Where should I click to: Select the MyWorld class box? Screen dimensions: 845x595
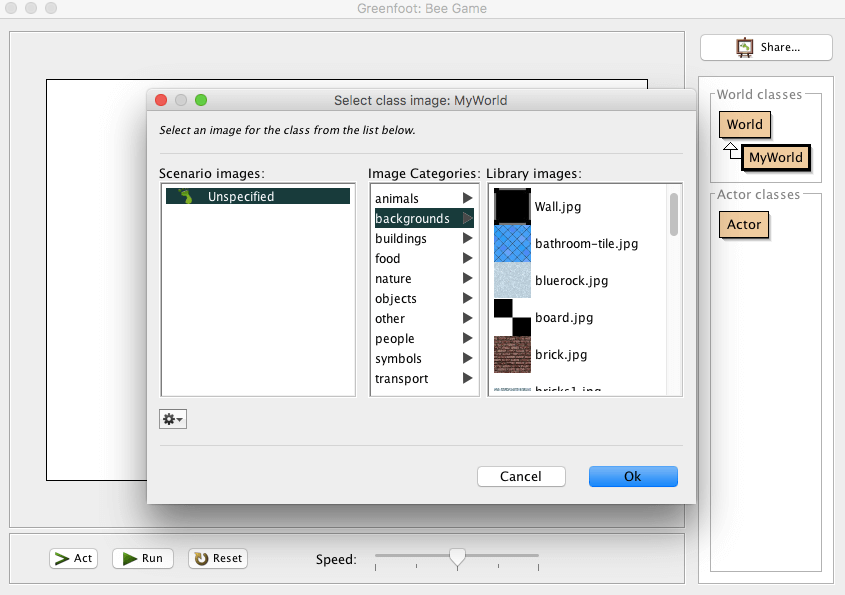pos(775,158)
